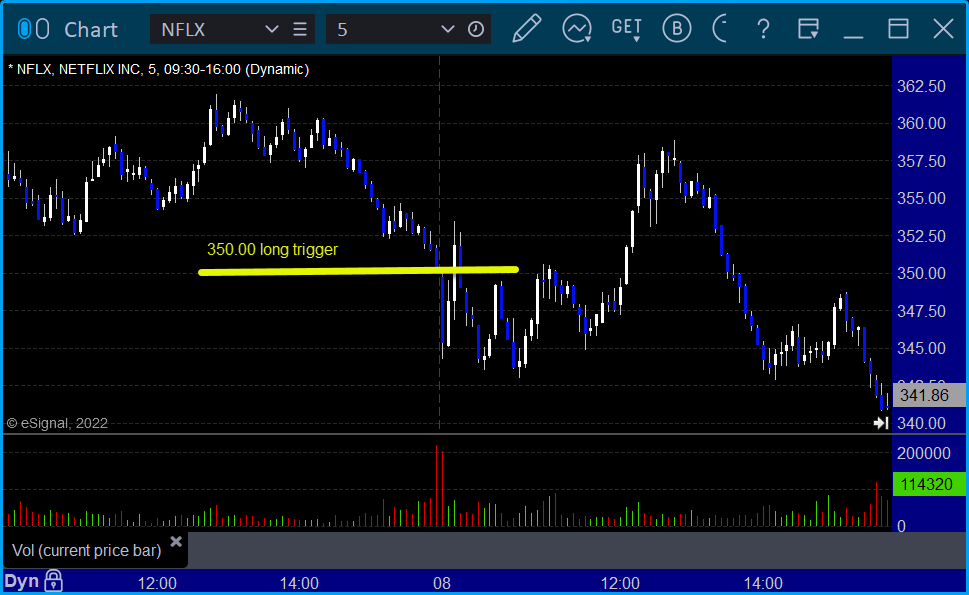
Task: Click the linked window indicator icon
Action: point(33,29)
